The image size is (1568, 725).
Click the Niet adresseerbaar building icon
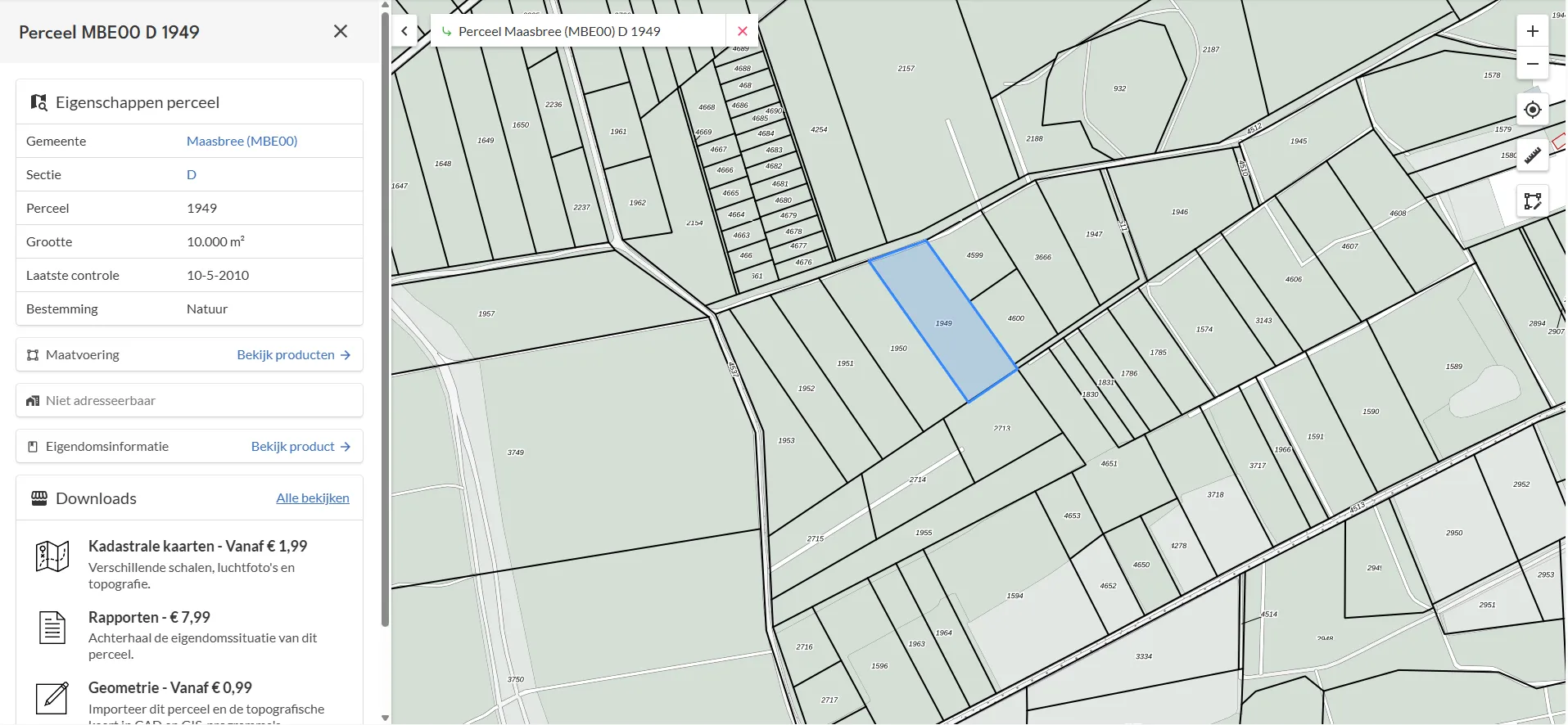(33, 401)
